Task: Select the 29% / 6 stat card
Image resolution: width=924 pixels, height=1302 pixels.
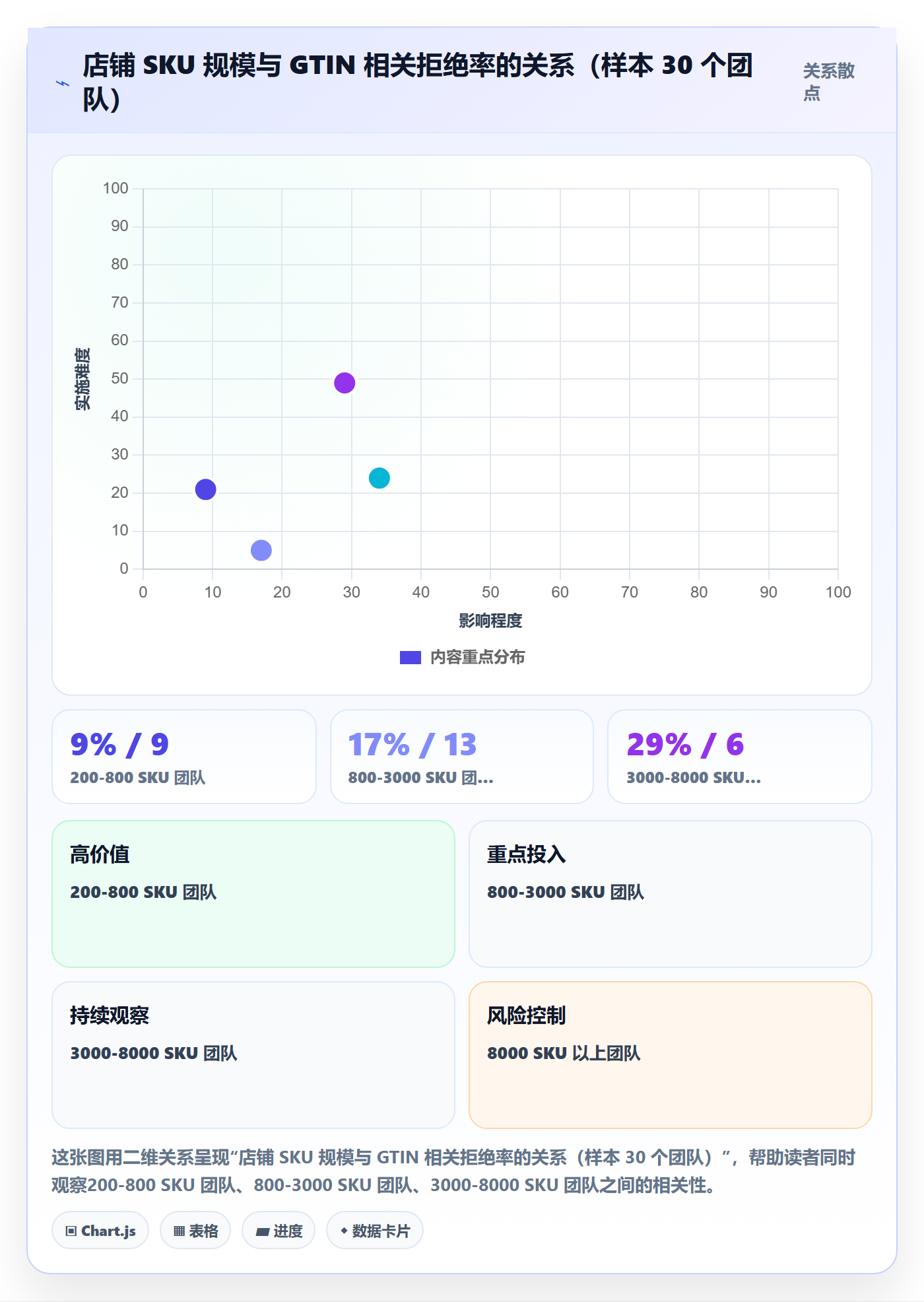Action: coord(740,757)
